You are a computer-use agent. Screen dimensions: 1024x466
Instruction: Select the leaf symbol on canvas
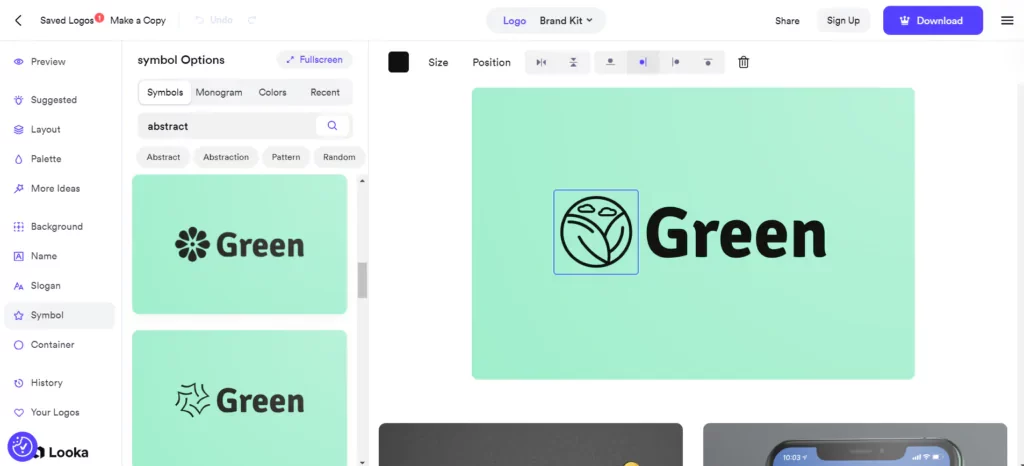pos(596,232)
